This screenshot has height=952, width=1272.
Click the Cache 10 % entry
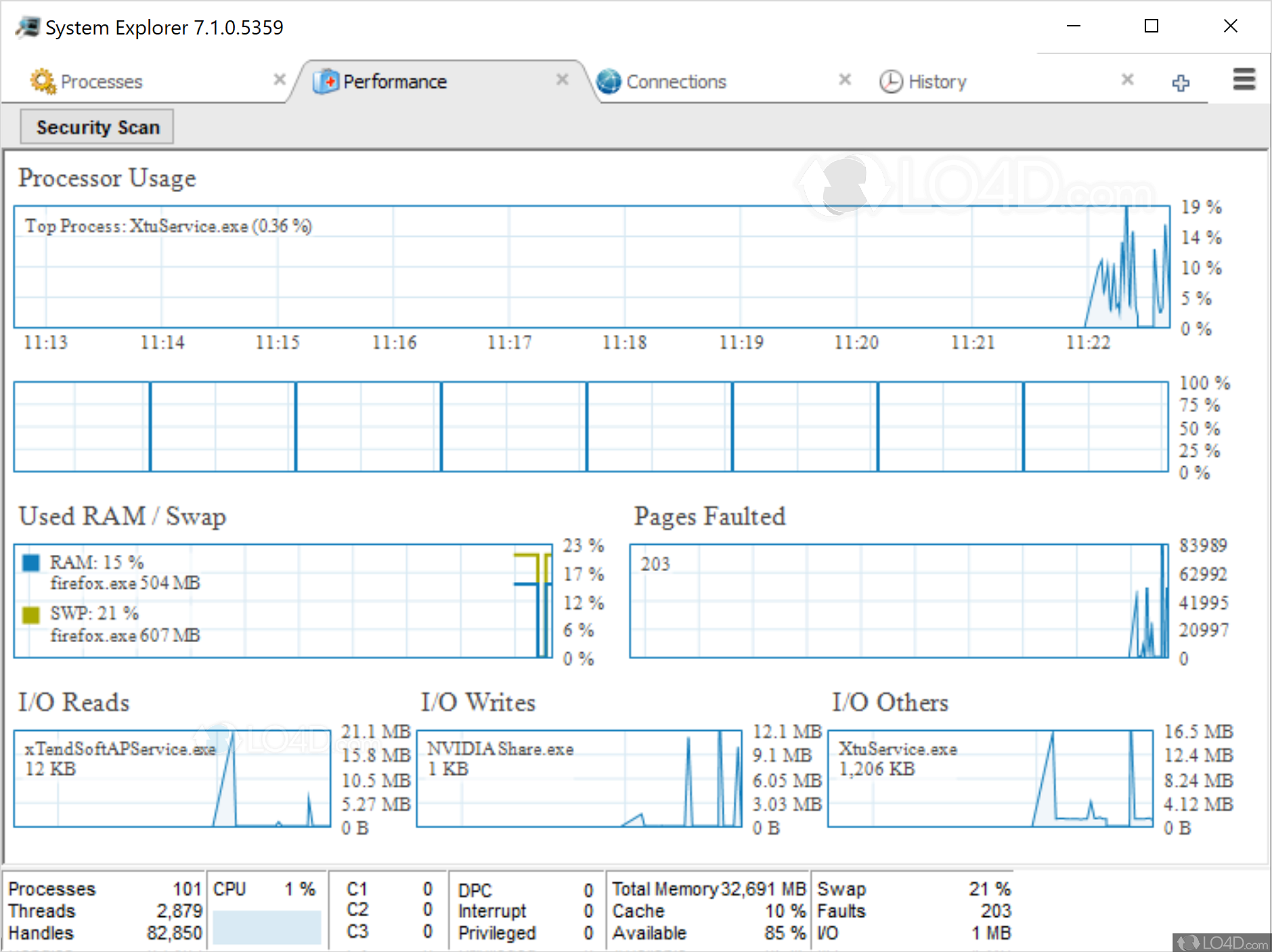coord(709,911)
